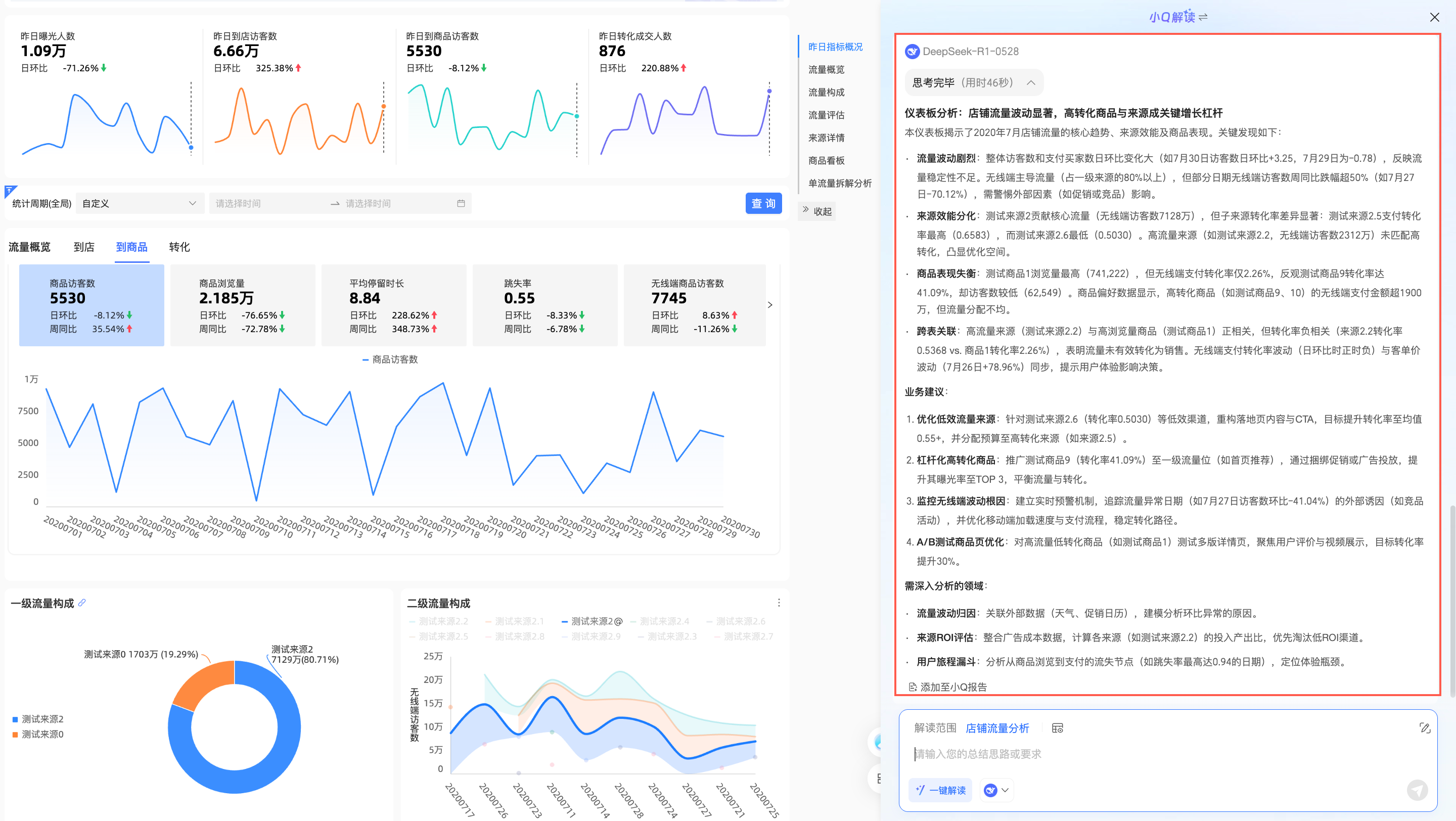Toggle 测试来源2.5 series legend
Image resolution: width=1456 pixels, height=821 pixels.
tap(438, 636)
